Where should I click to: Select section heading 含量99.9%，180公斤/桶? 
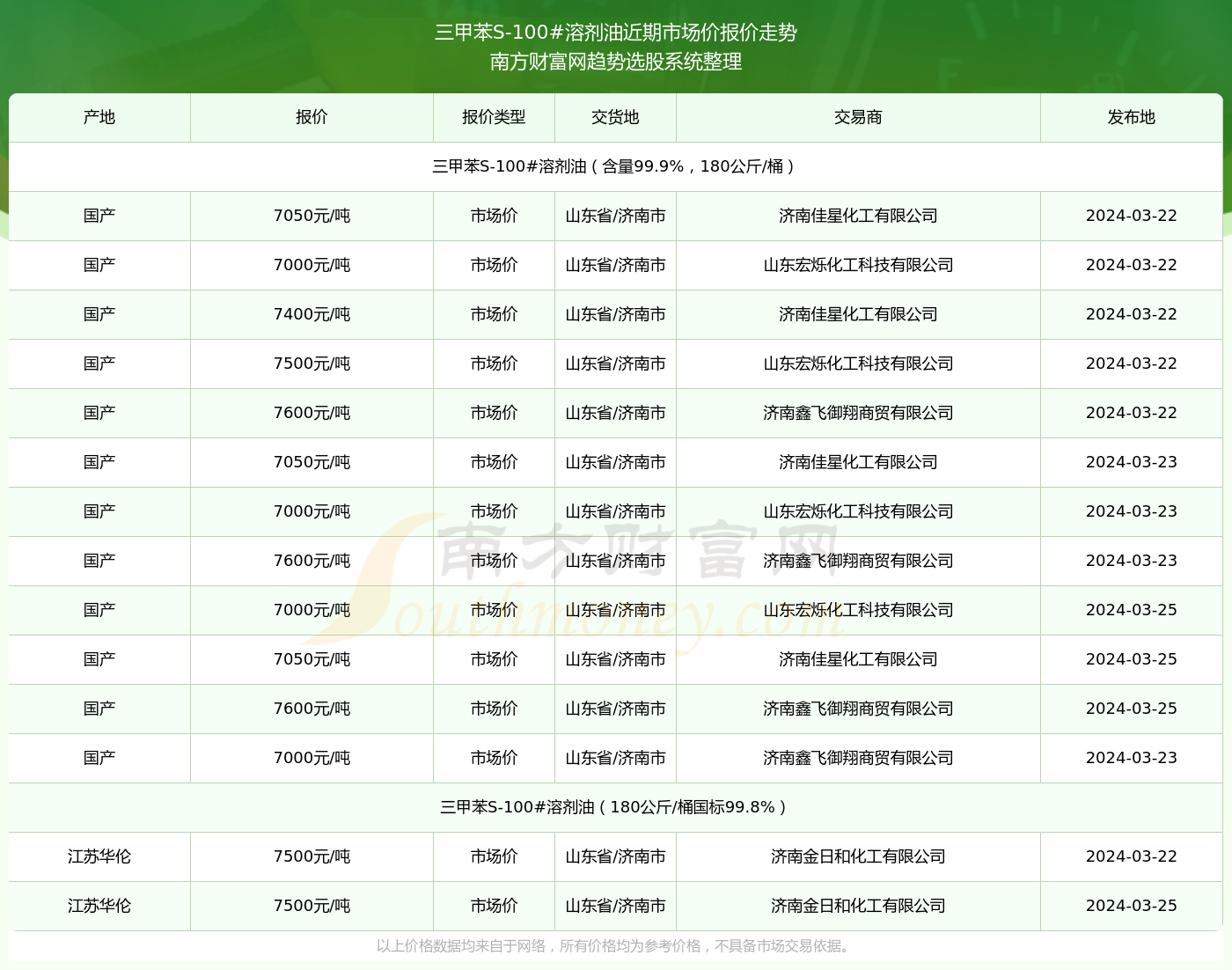tap(615, 166)
